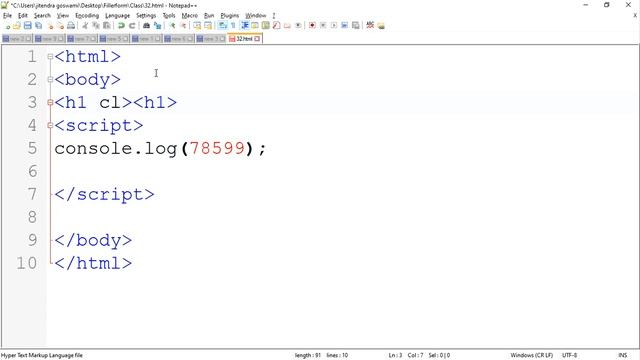Open the Search menu
Viewport: 640px width, 360px height.
pos(42,16)
